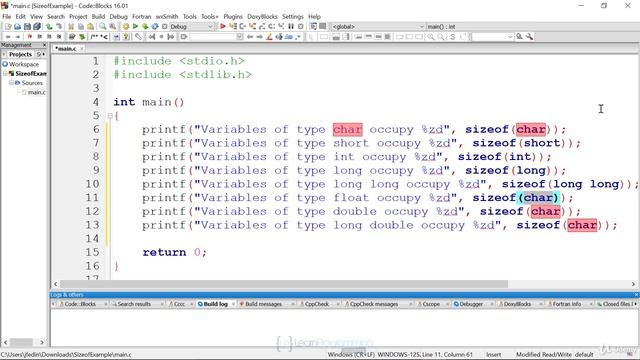
Task: Click the Management panel scrollbar left arrow
Action: click(5, 342)
